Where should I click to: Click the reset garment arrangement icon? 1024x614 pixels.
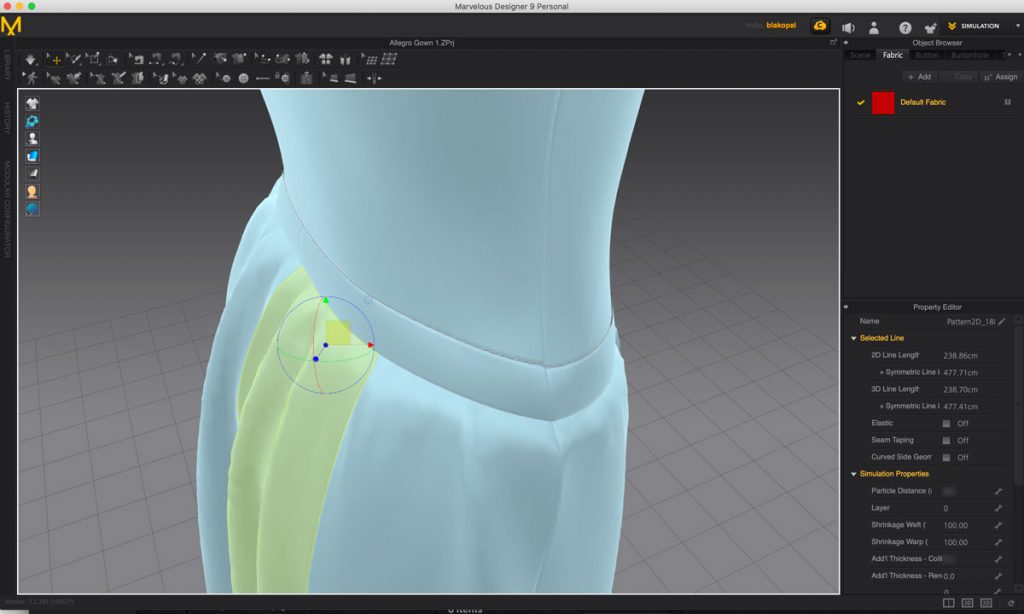pos(325,59)
